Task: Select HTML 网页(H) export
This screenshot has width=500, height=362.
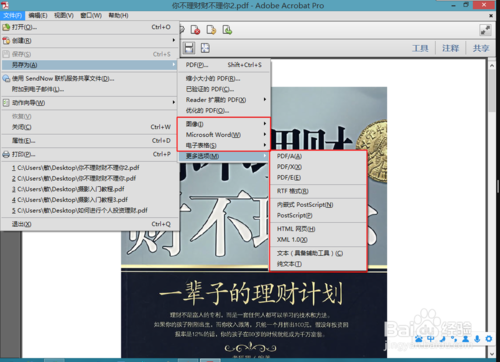Action: (x=318, y=229)
